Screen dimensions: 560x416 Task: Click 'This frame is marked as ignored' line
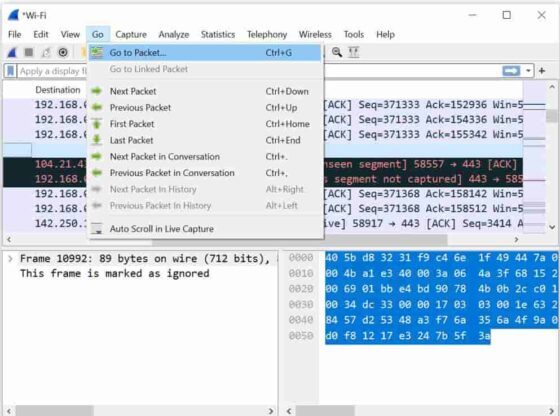114,274
